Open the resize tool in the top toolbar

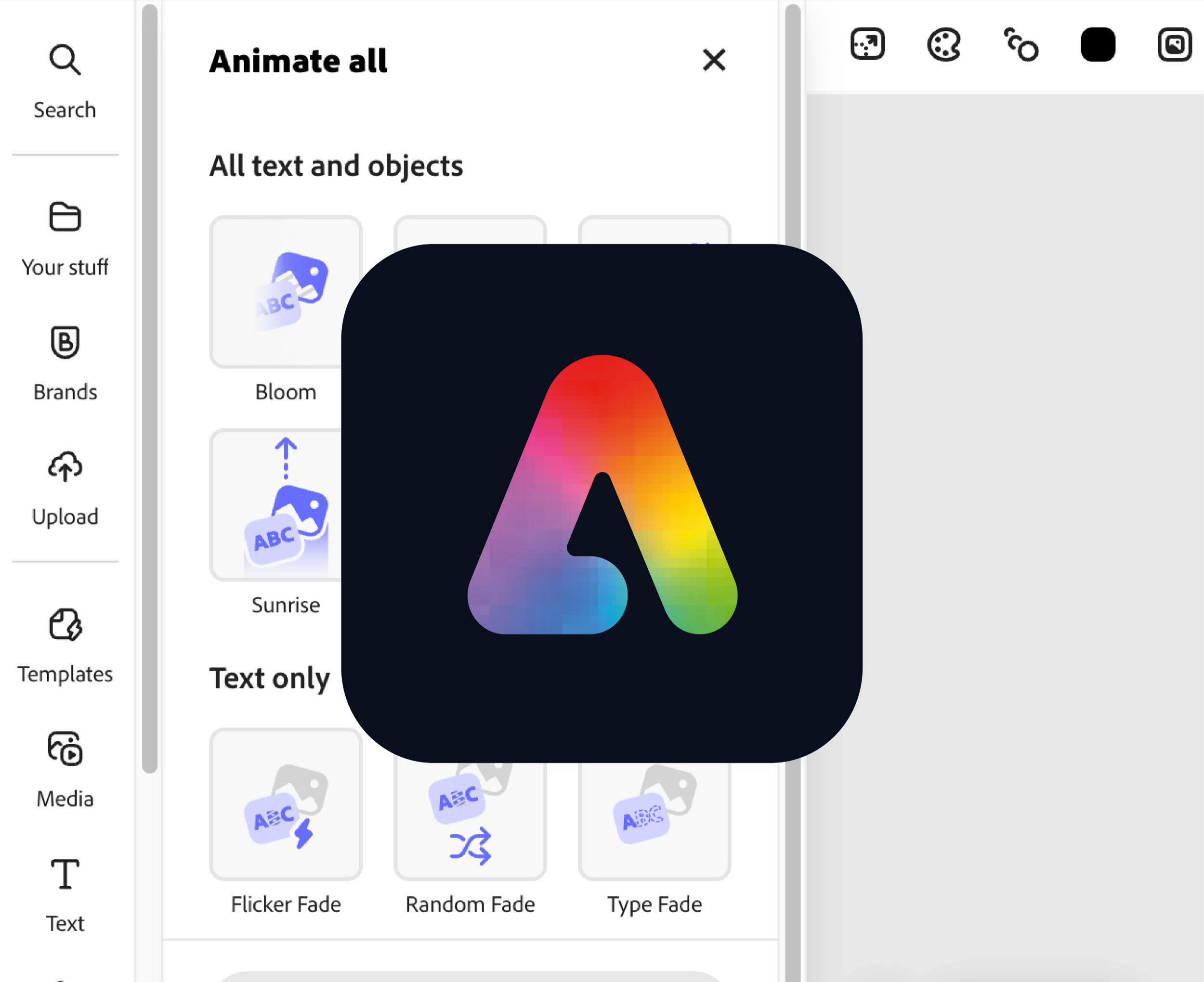click(867, 43)
